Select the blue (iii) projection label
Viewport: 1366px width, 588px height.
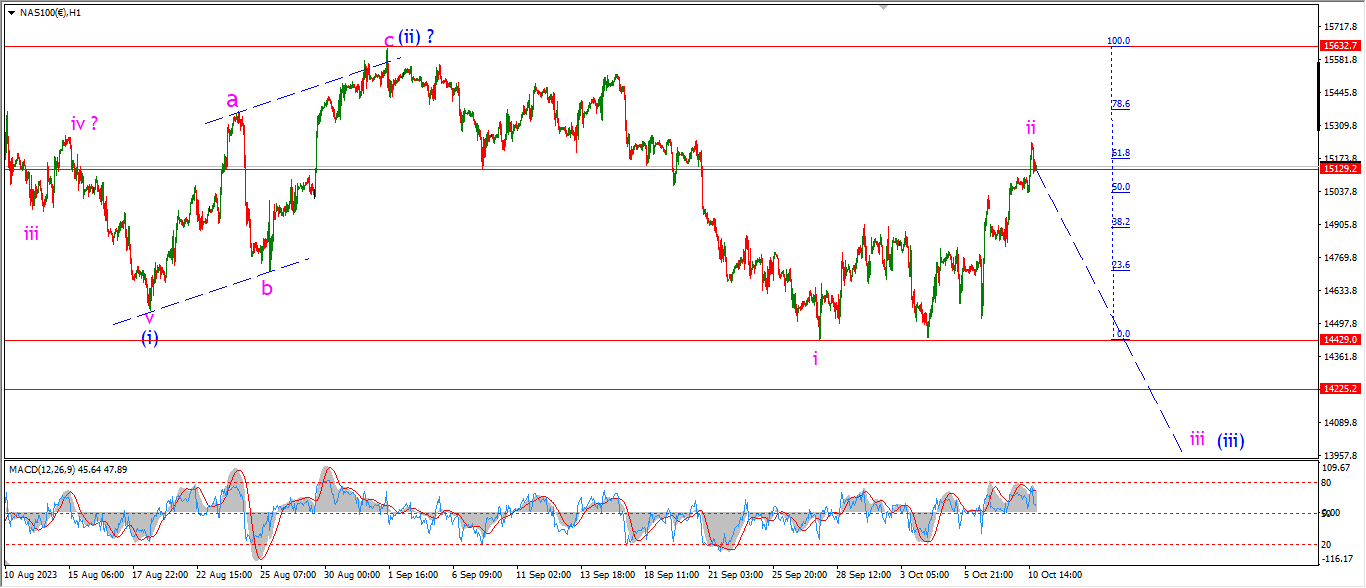coord(1230,438)
